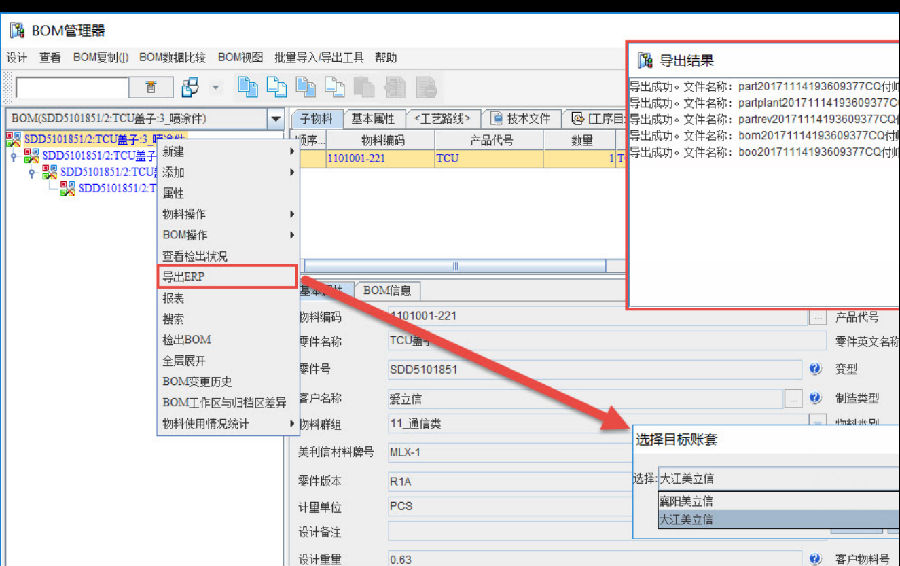Click the help icon beside 设计重量 field

point(815,559)
